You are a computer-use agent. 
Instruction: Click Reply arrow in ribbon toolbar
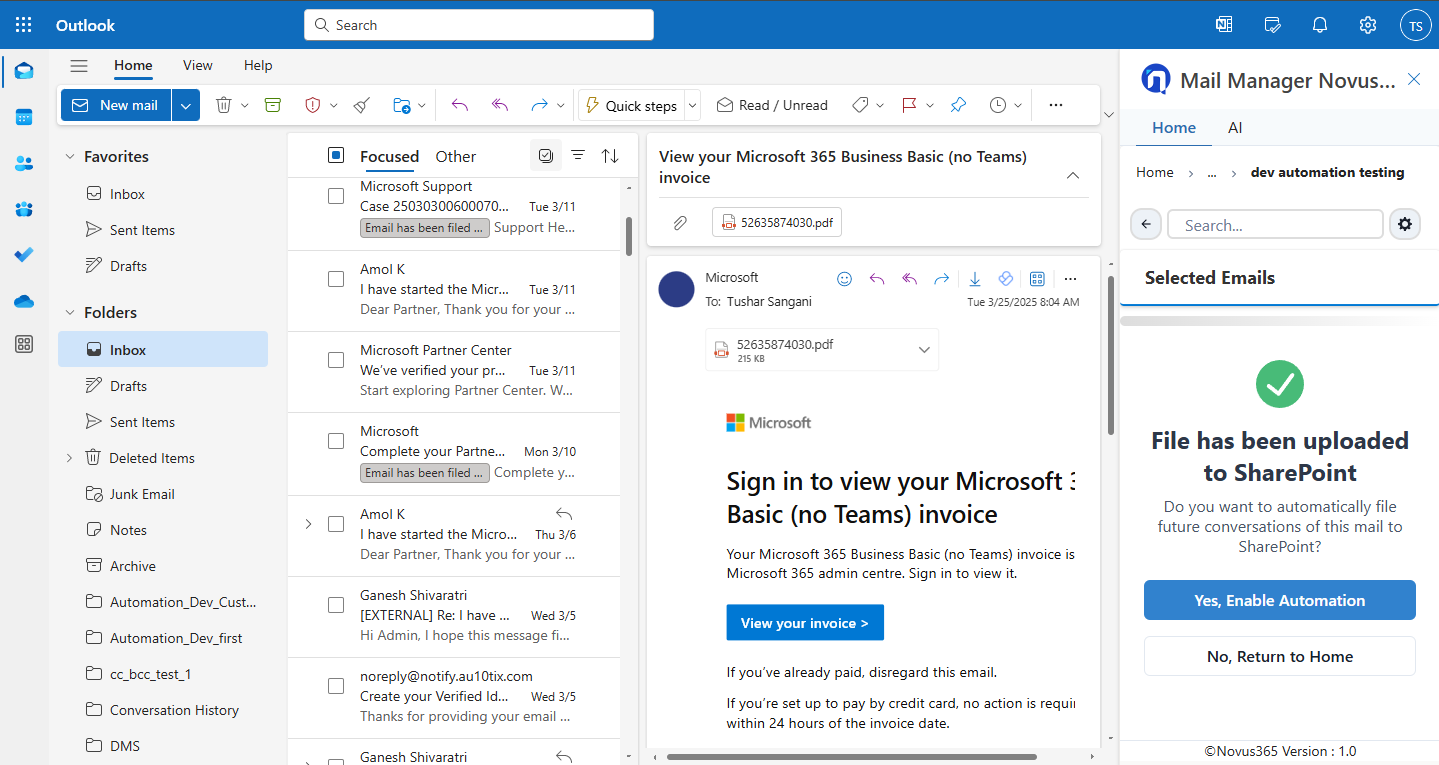(x=460, y=105)
